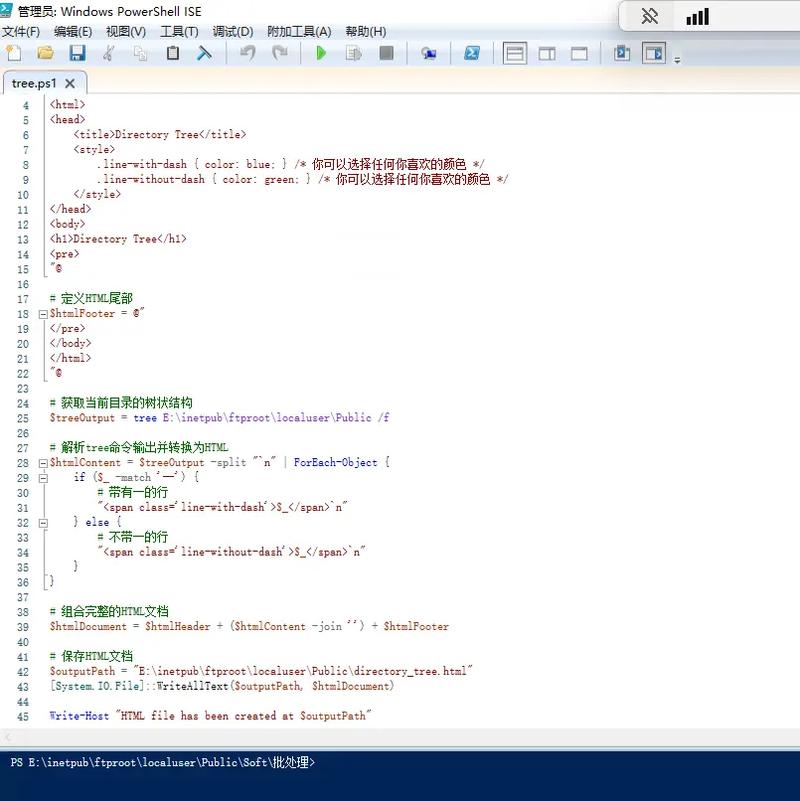Screen dimensions: 800x801
Task: Click the Open folder toolbar icon
Action: [45, 53]
